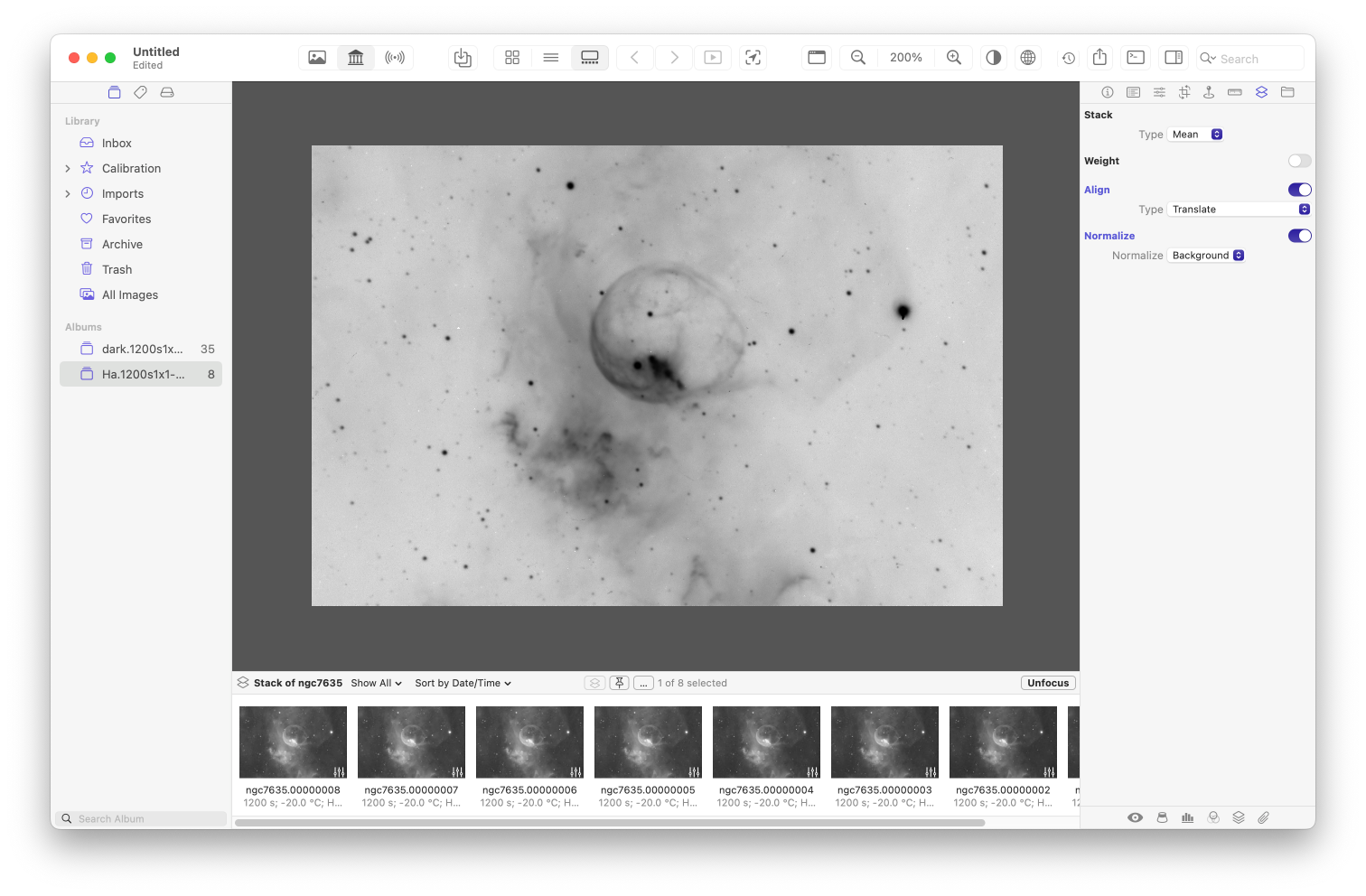The width and height of the screenshot is (1366, 896).
Task: Open the Normalize Background dropdown
Action: pyautogui.click(x=1207, y=255)
